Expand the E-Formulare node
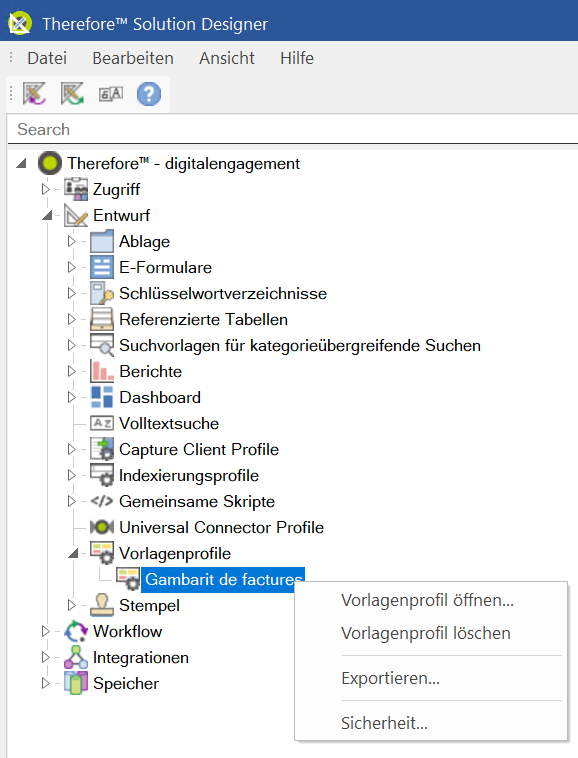 72,267
